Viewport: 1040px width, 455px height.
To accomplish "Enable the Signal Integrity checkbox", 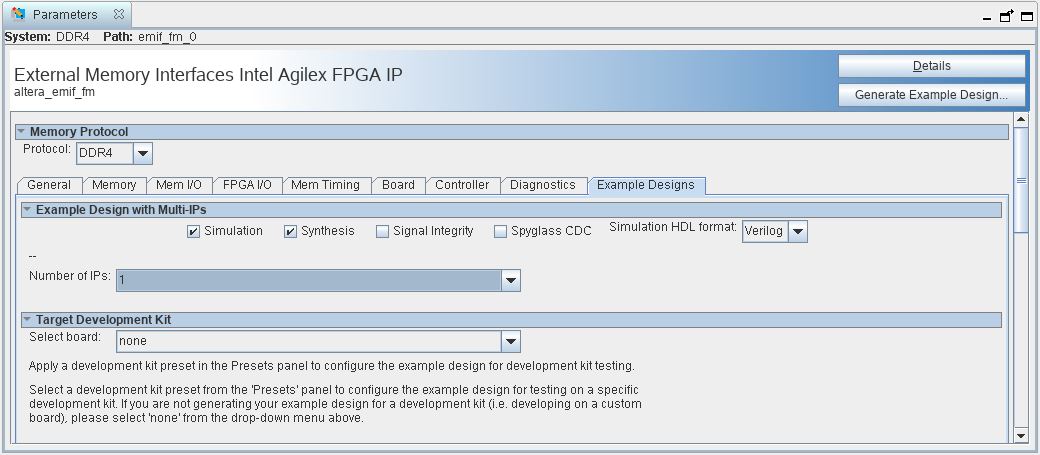I will pyautogui.click(x=383, y=232).
